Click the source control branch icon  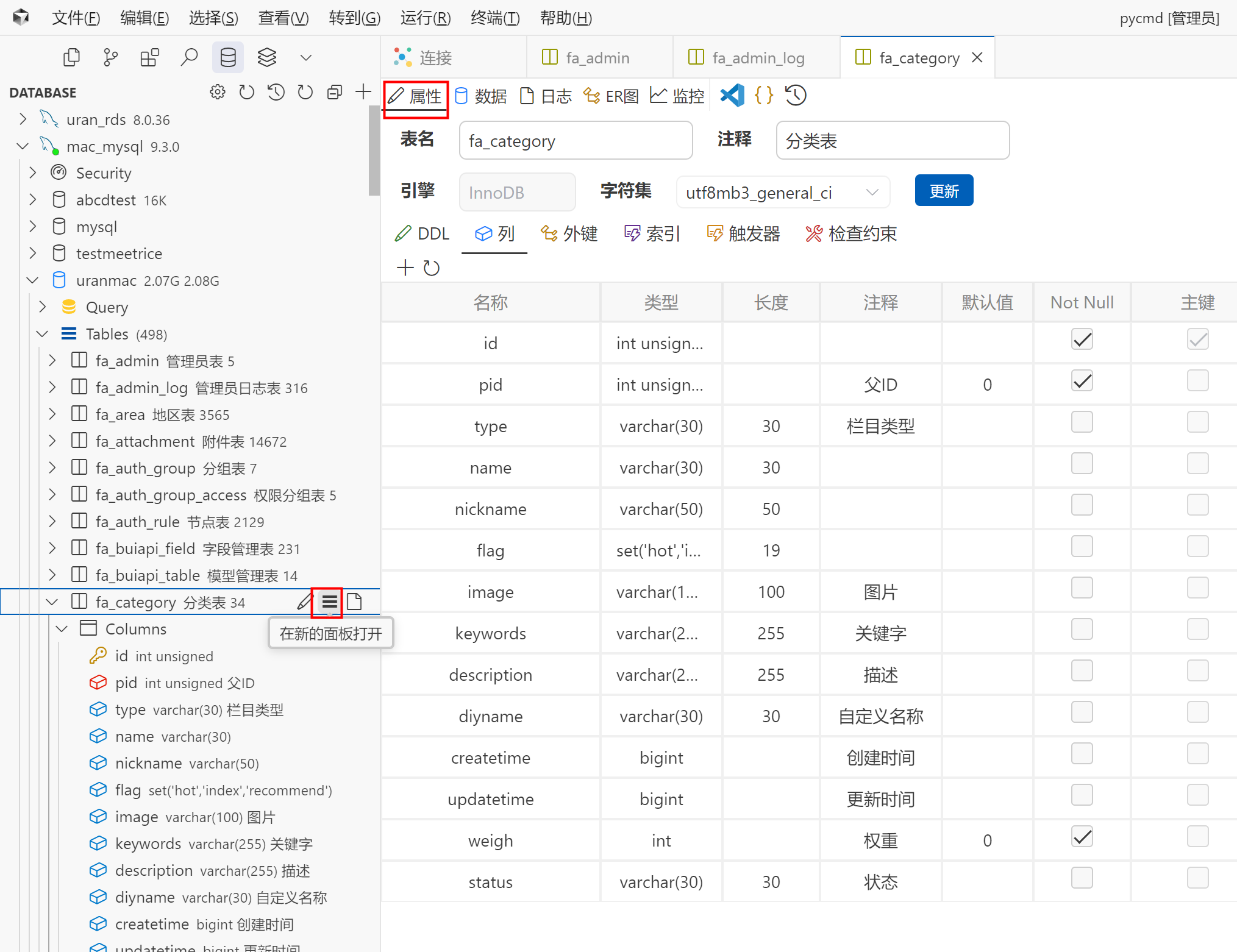click(110, 57)
